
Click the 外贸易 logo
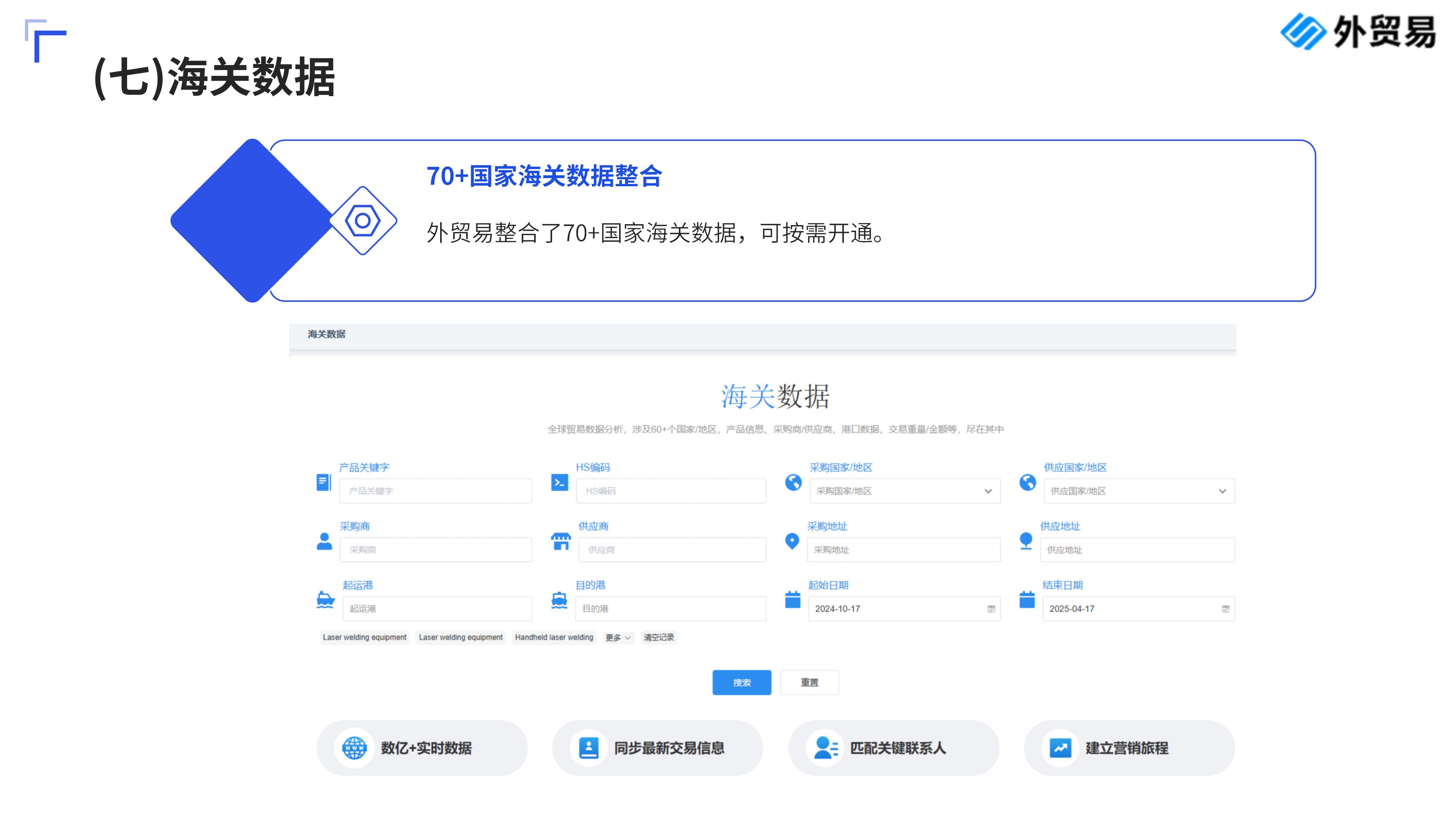point(1358,32)
